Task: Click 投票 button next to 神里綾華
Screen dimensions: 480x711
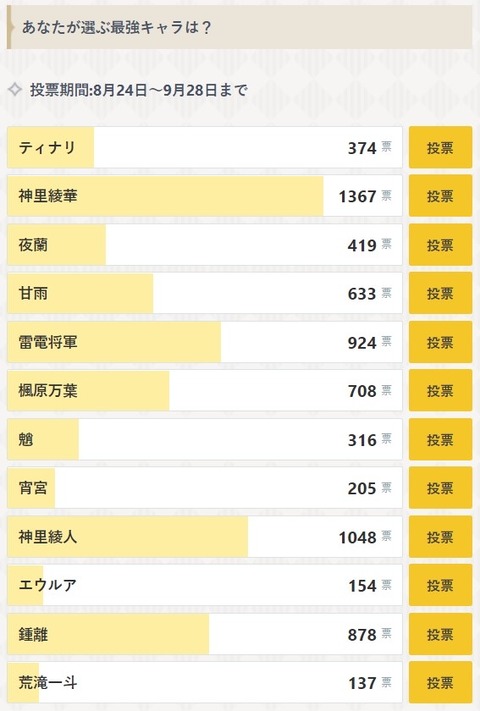Action: click(440, 196)
